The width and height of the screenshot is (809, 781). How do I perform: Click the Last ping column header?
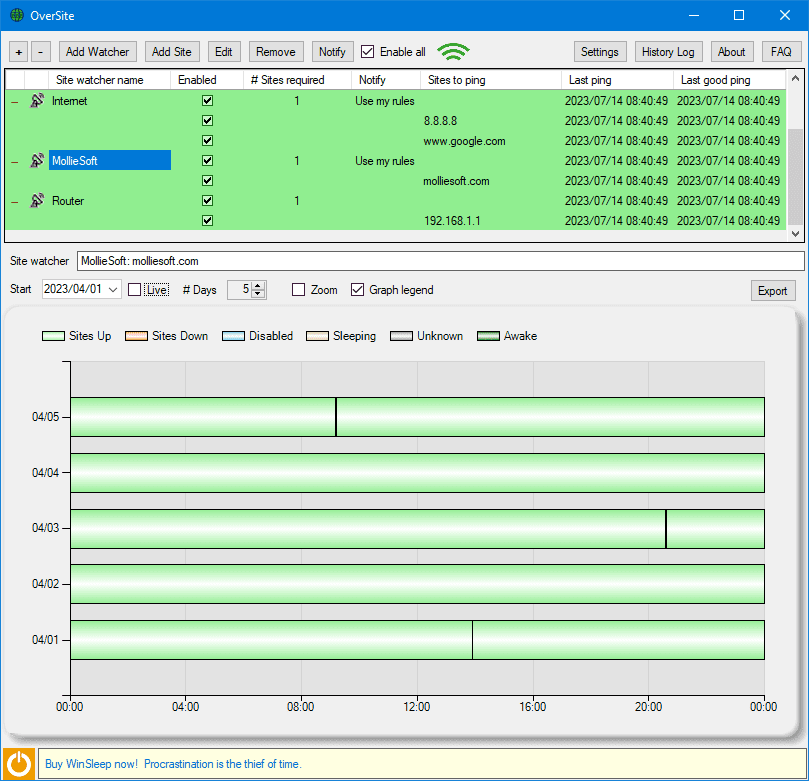point(618,80)
